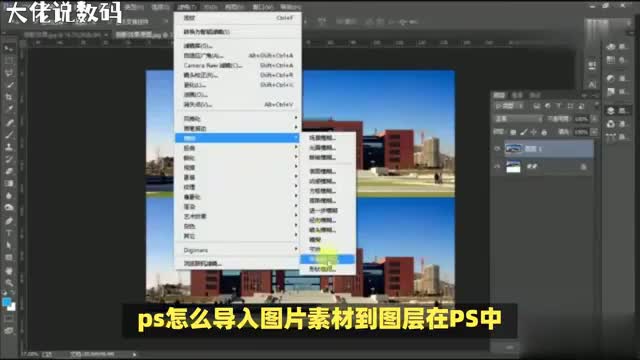
Task: Open collapsed Layers panel icon in dock
Action: coord(611,111)
